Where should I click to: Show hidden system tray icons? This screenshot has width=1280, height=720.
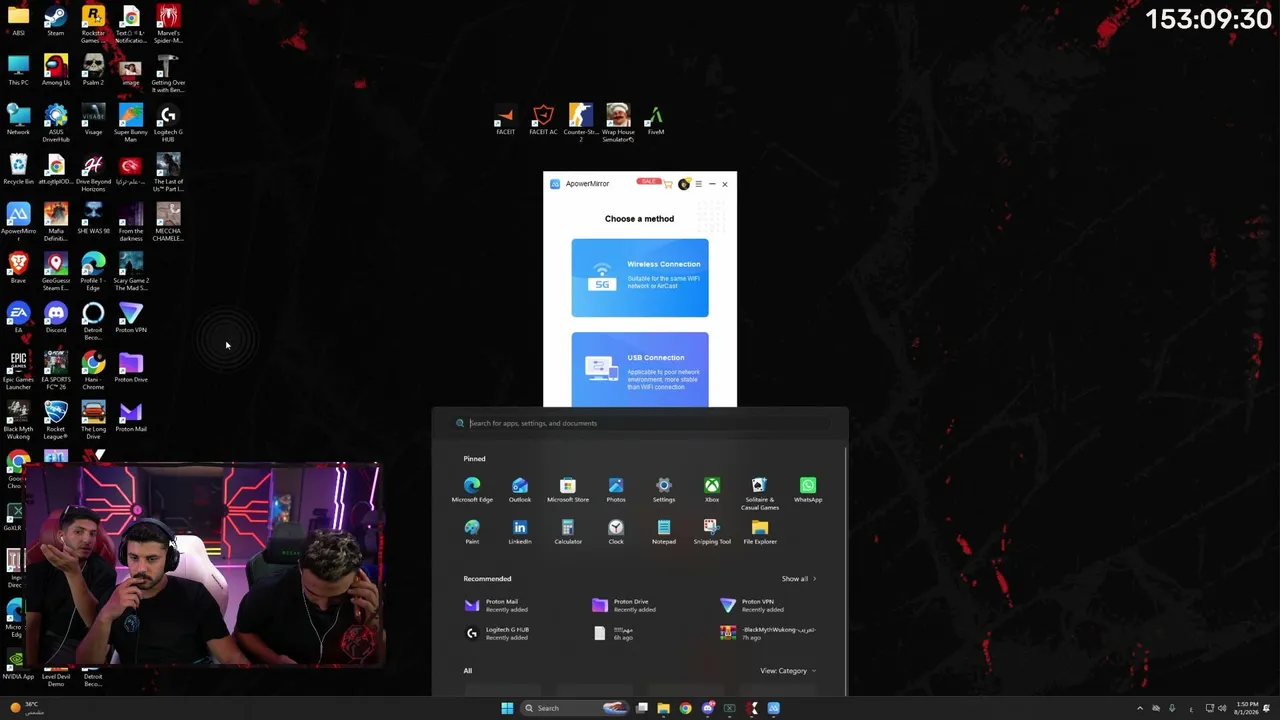[x=1140, y=708]
